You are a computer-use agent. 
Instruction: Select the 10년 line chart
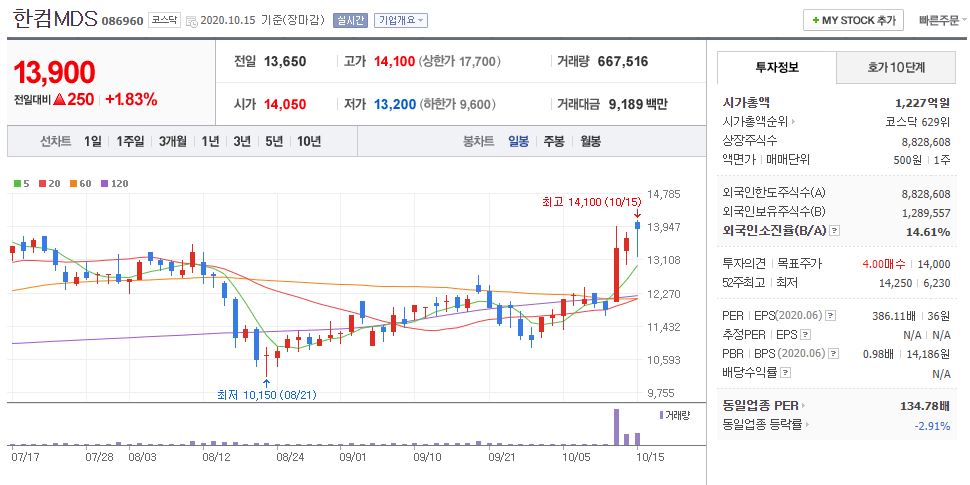click(309, 141)
